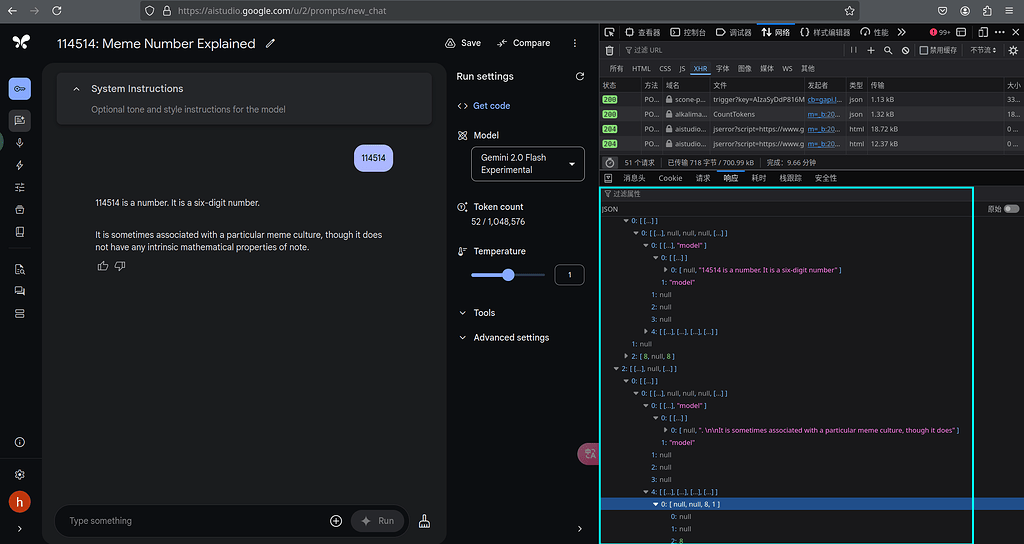Toggle responsive design mode icon

coord(983,32)
